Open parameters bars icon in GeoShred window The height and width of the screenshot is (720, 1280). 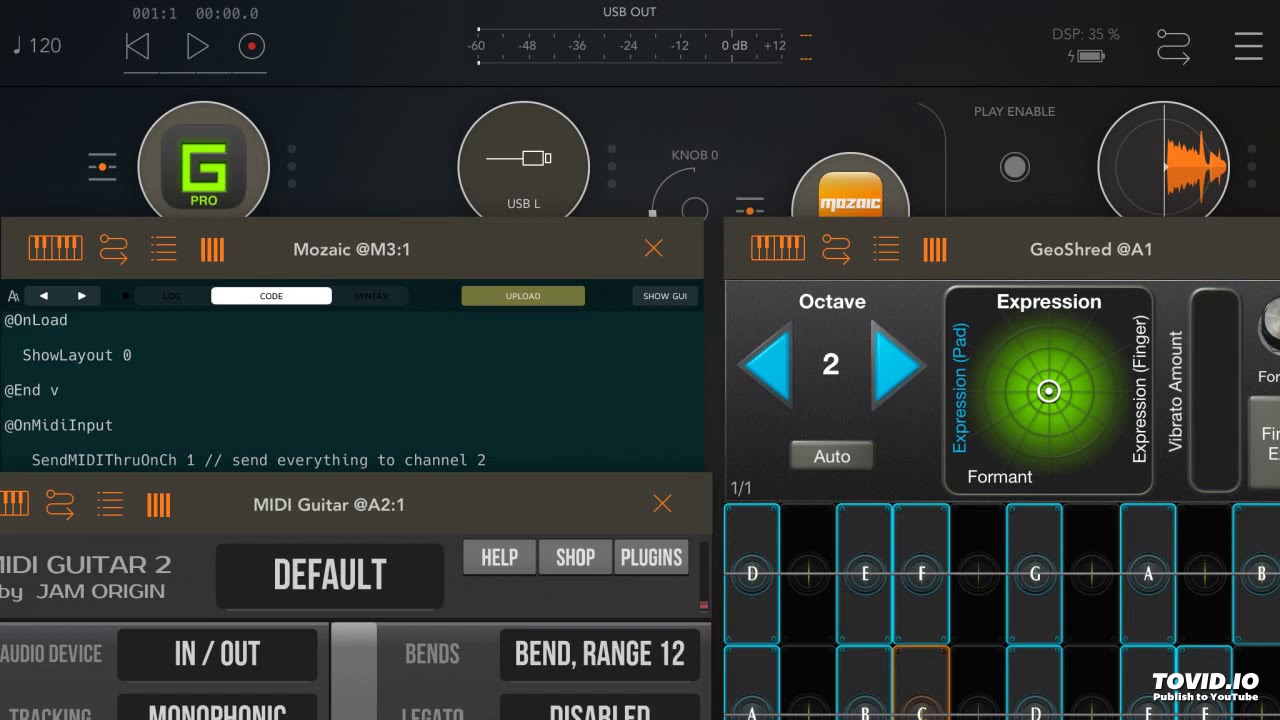(x=935, y=249)
